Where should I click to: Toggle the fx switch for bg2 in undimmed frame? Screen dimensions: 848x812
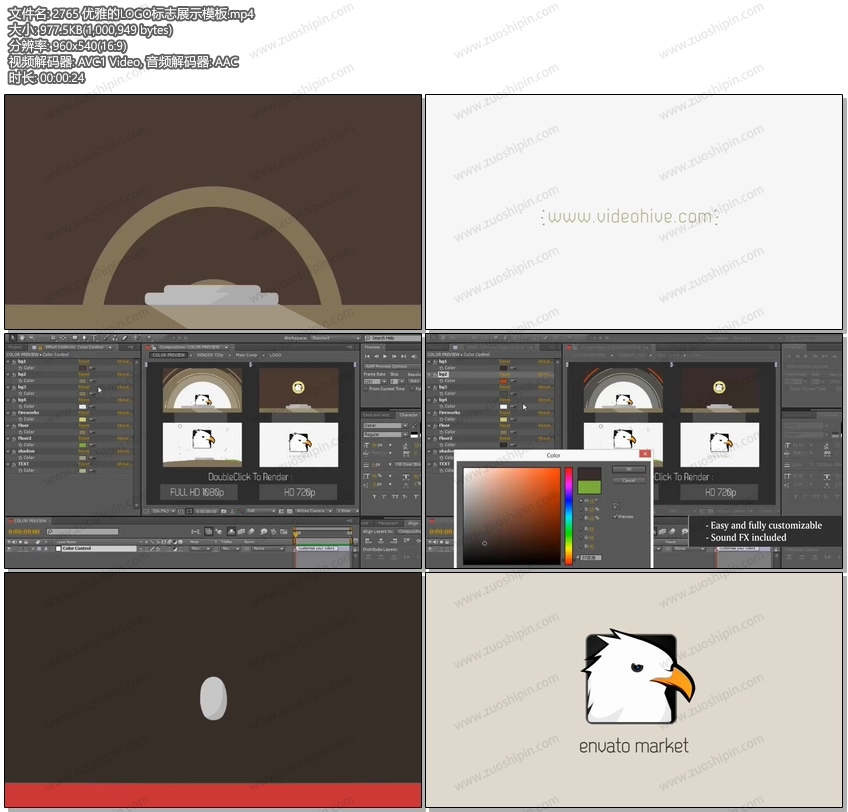(14, 374)
